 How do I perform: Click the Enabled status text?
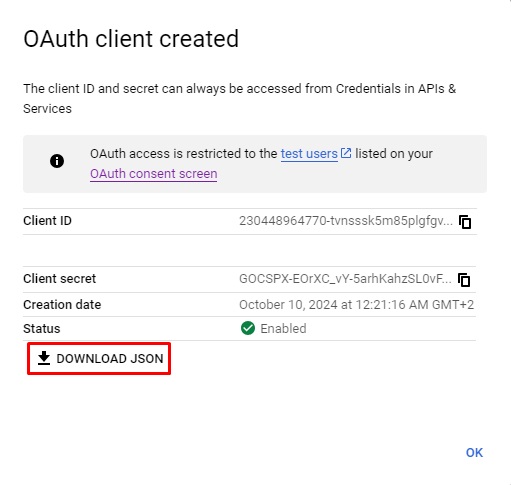(x=283, y=329)
